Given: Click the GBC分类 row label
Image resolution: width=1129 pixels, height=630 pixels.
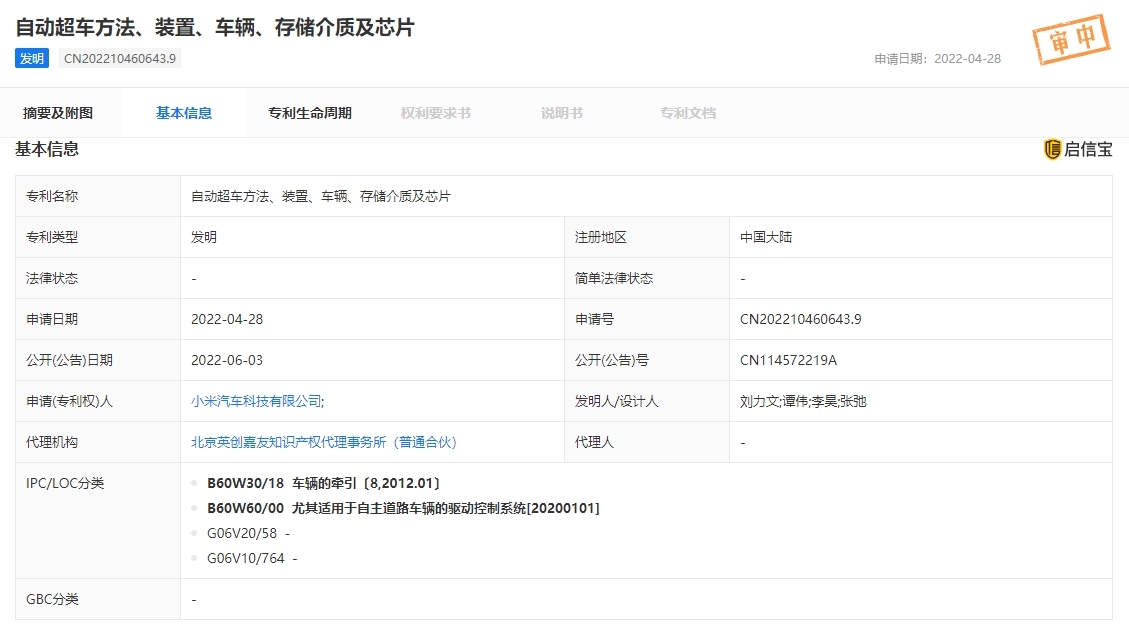Looking at the screenshot, I should coord(52,599).
